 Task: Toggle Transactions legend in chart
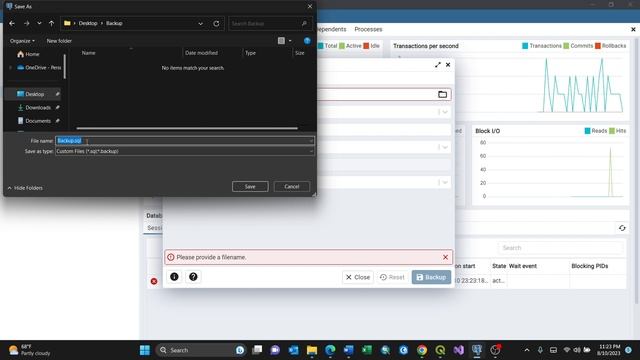coord(542,46)
